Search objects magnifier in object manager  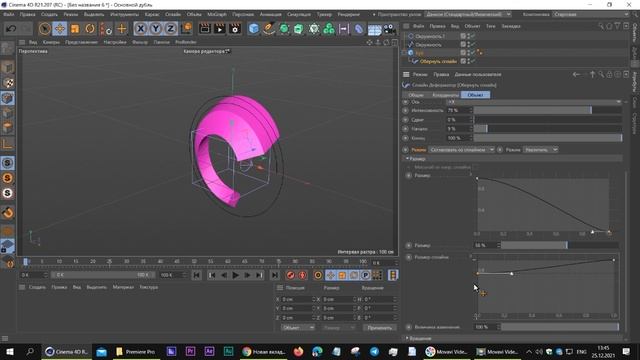tap(601, 26)
